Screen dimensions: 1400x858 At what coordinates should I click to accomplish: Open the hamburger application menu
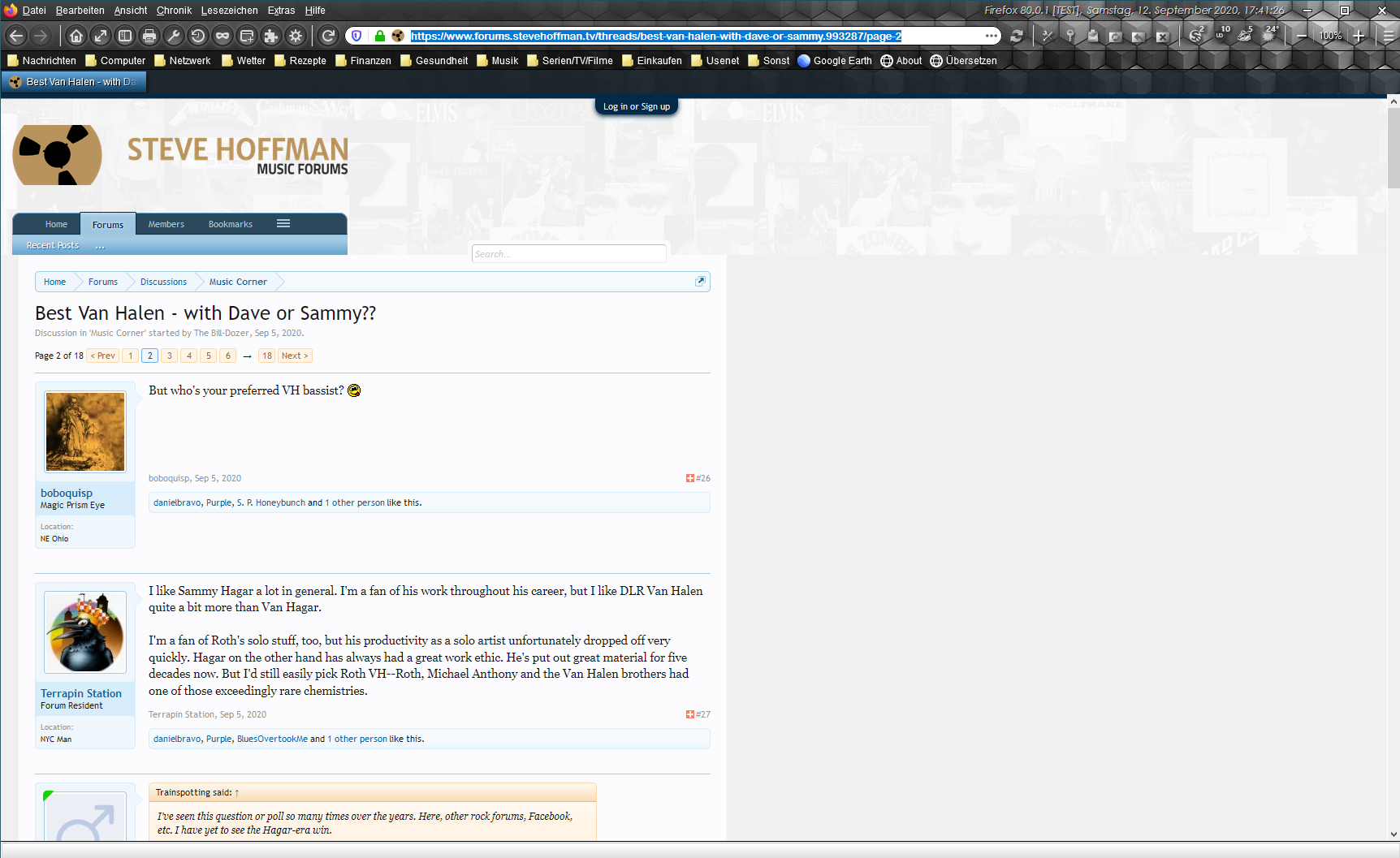[1389, 36]
